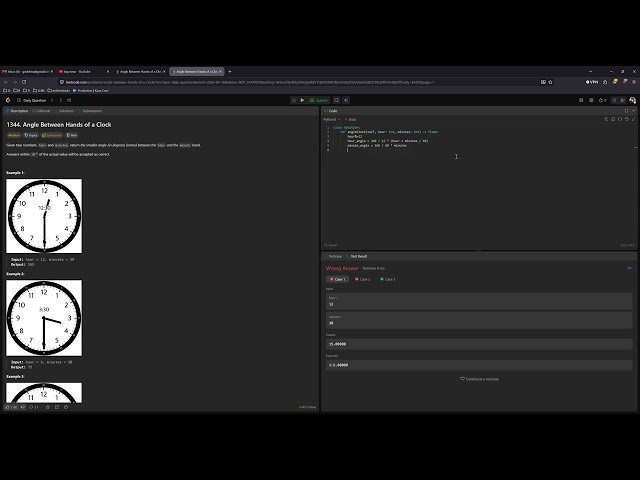Image resolution: width=640 pixels, height=480 pixels.
Task: Toggle Auto completion mode in editor
Action: 351,120
